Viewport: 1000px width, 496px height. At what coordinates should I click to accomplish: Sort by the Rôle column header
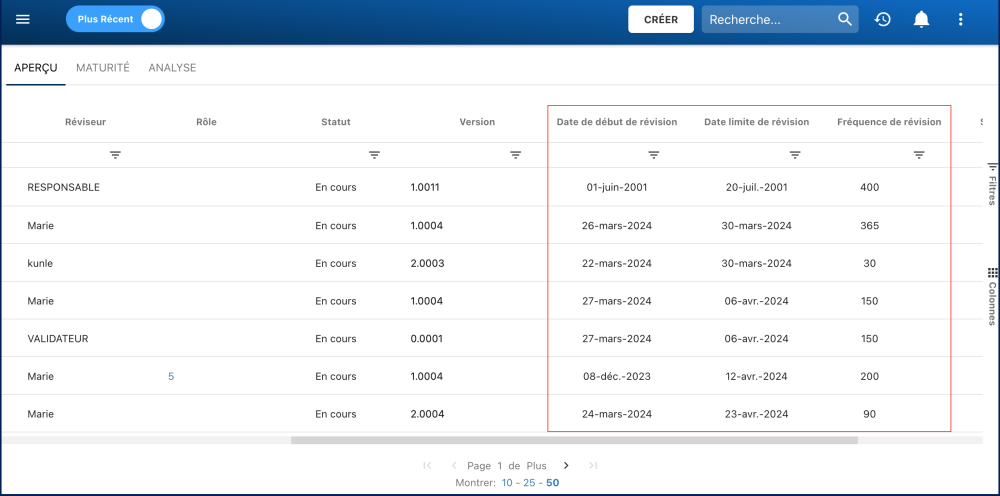(207, 122)
